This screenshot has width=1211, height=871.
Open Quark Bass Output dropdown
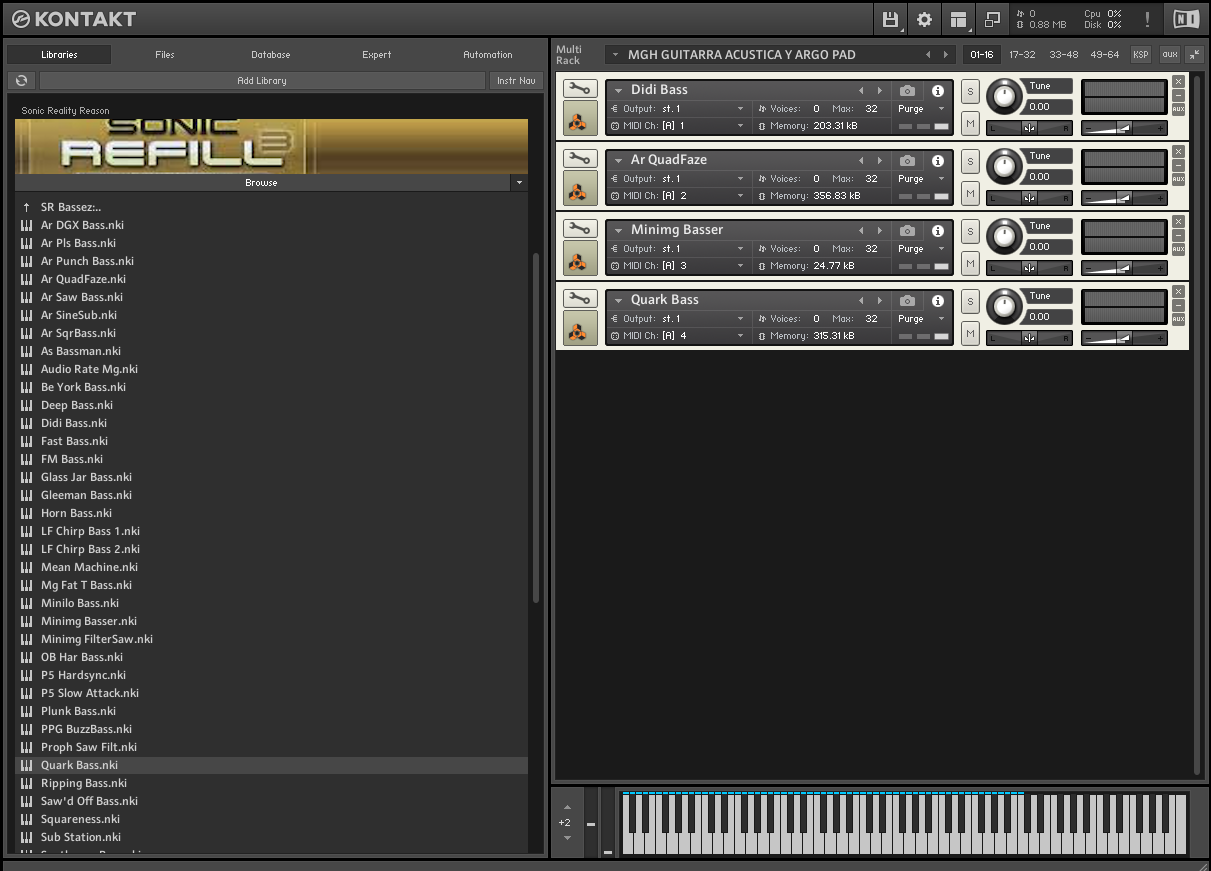[x=679, y=318]
